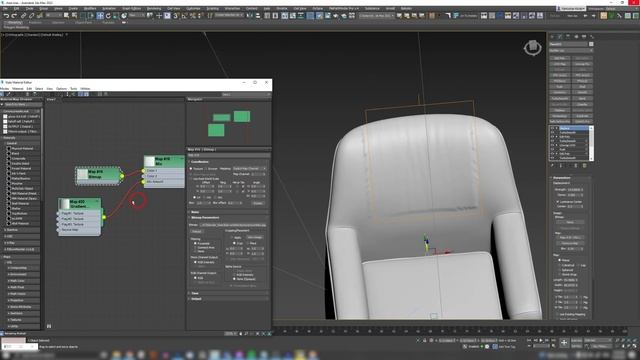Open the Modifier List dropdown
The image size is (640, 360).
(x=571, y=51)
